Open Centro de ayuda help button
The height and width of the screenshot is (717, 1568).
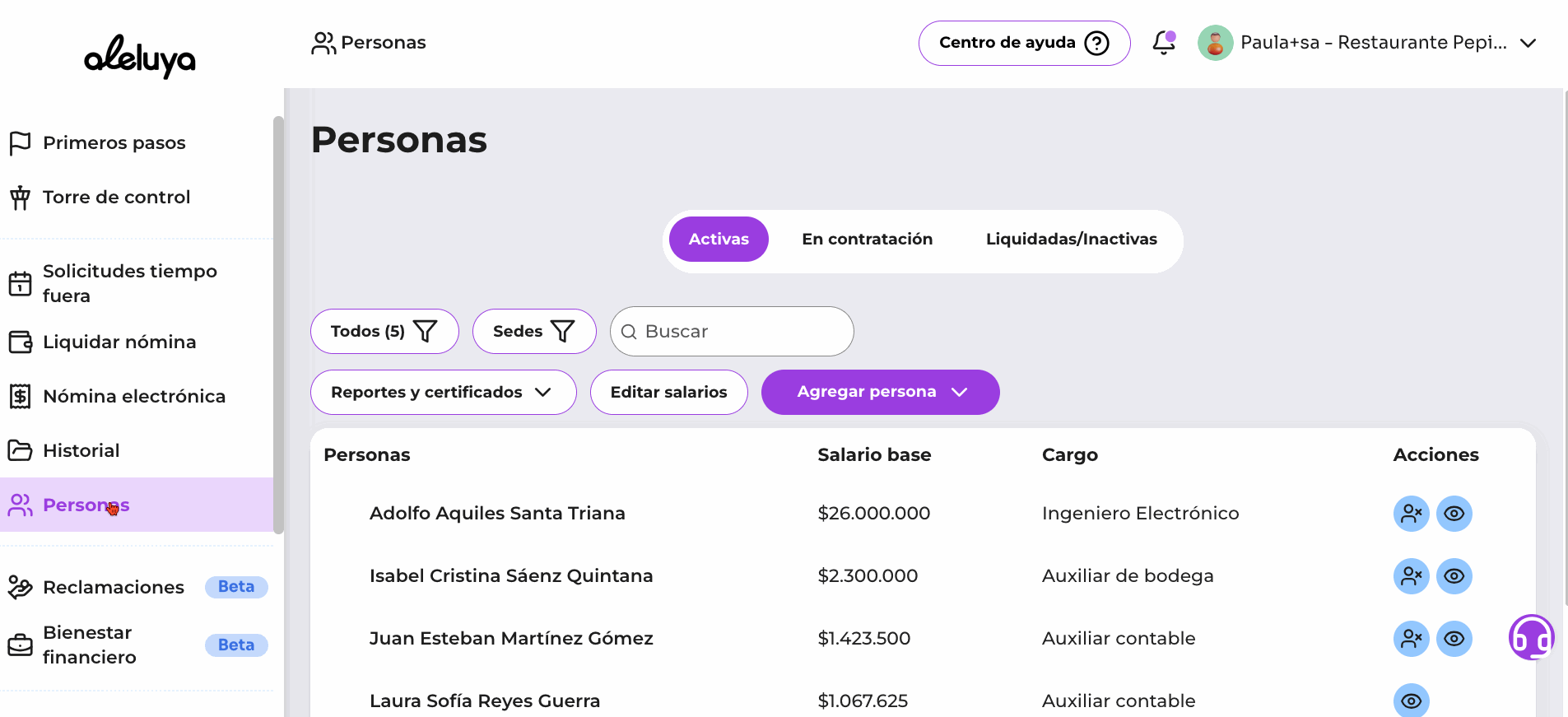(x=1024, y=43)
